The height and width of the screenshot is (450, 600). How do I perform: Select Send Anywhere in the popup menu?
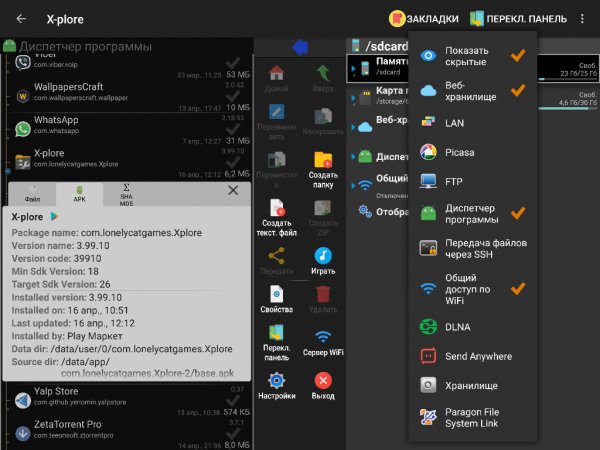pos(473,356)
